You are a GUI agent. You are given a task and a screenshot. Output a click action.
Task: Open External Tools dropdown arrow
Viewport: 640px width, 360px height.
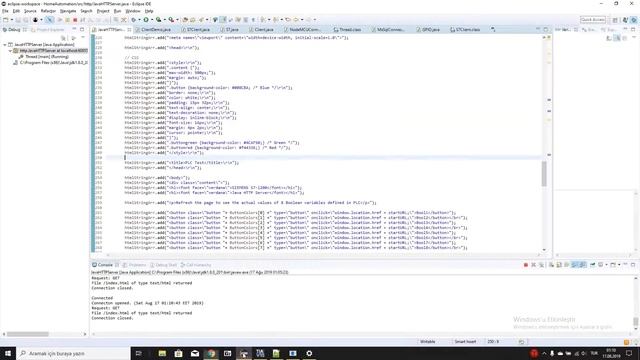[177, 20]
